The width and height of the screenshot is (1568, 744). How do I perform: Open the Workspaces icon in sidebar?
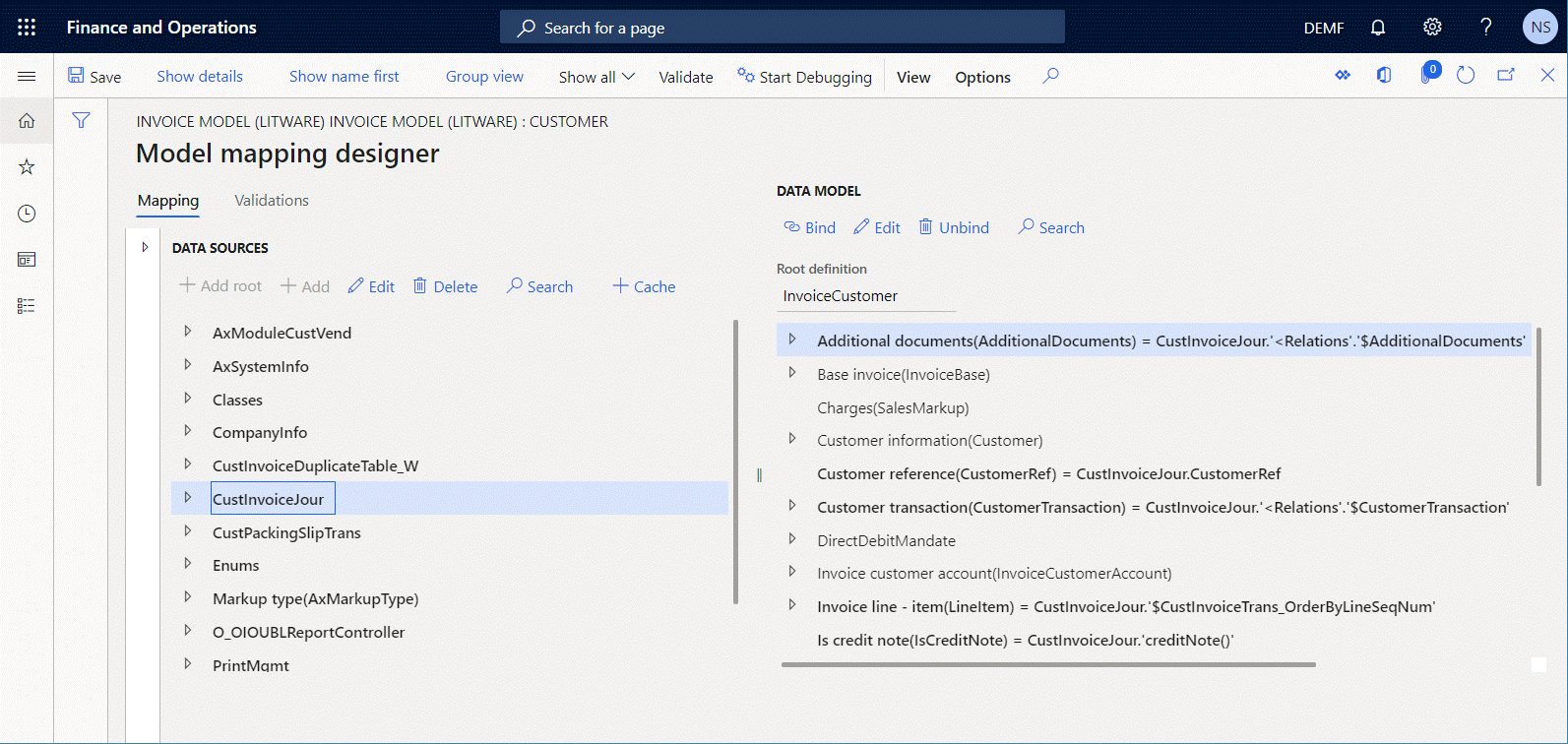27,260
